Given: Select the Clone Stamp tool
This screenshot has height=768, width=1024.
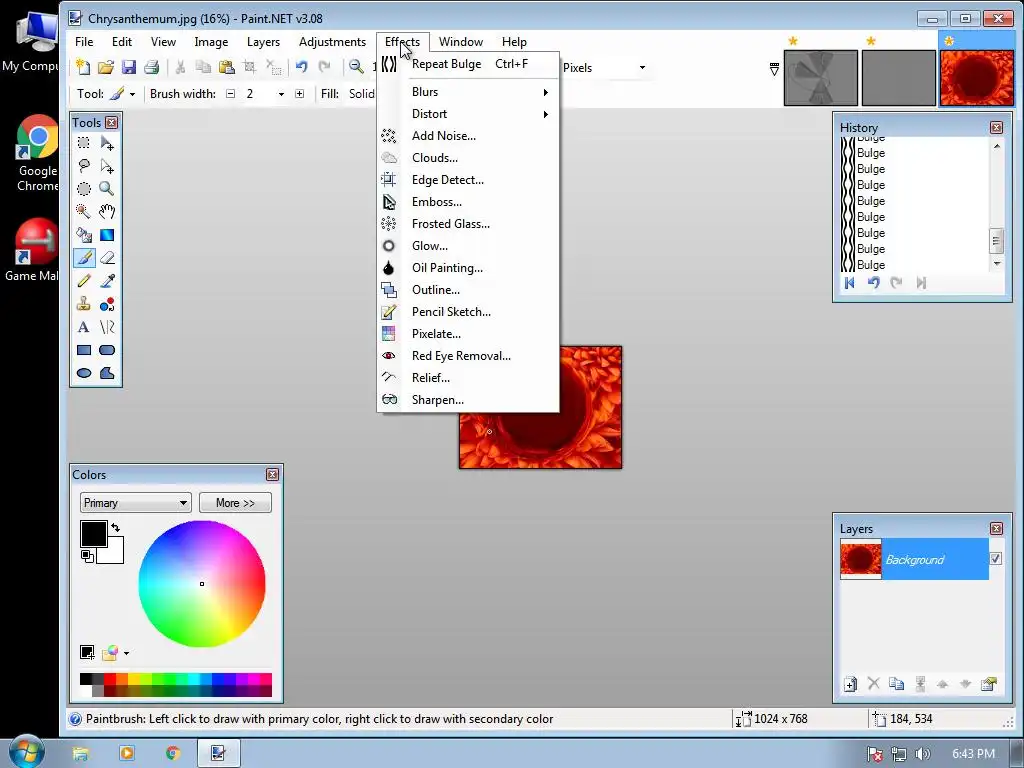Looking at the screenshot, I should coord(84,304).
